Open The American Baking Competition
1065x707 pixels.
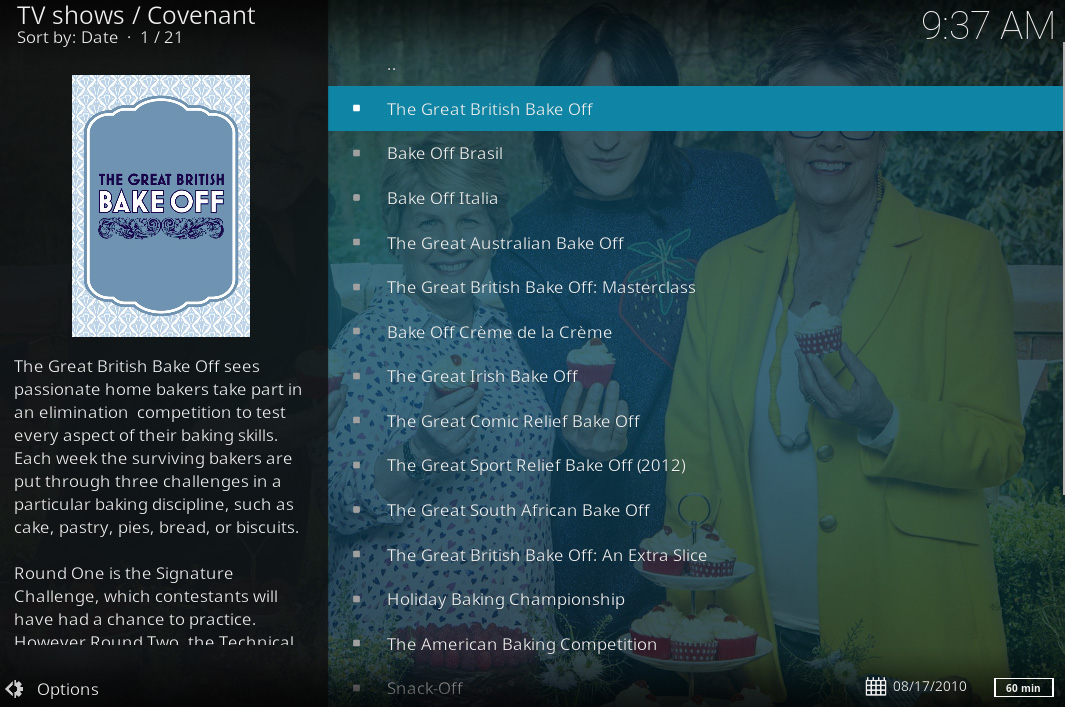point(695,644)
